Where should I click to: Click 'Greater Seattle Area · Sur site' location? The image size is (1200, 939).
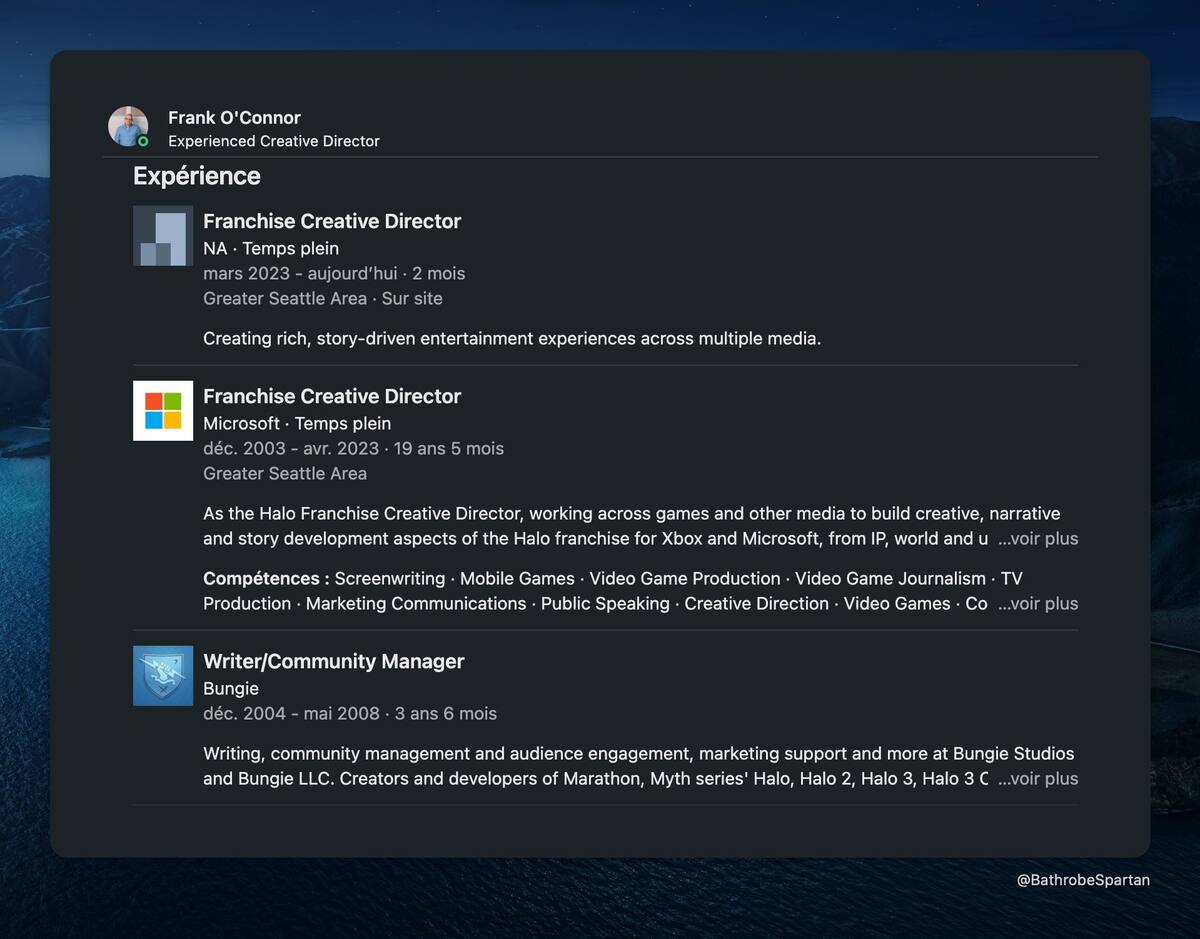323,298
